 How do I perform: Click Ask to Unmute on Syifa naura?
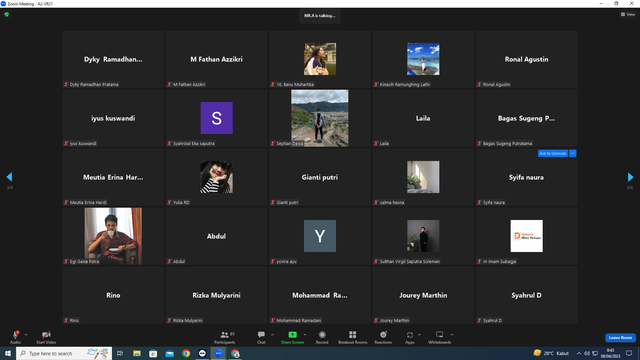coord(553,153)
